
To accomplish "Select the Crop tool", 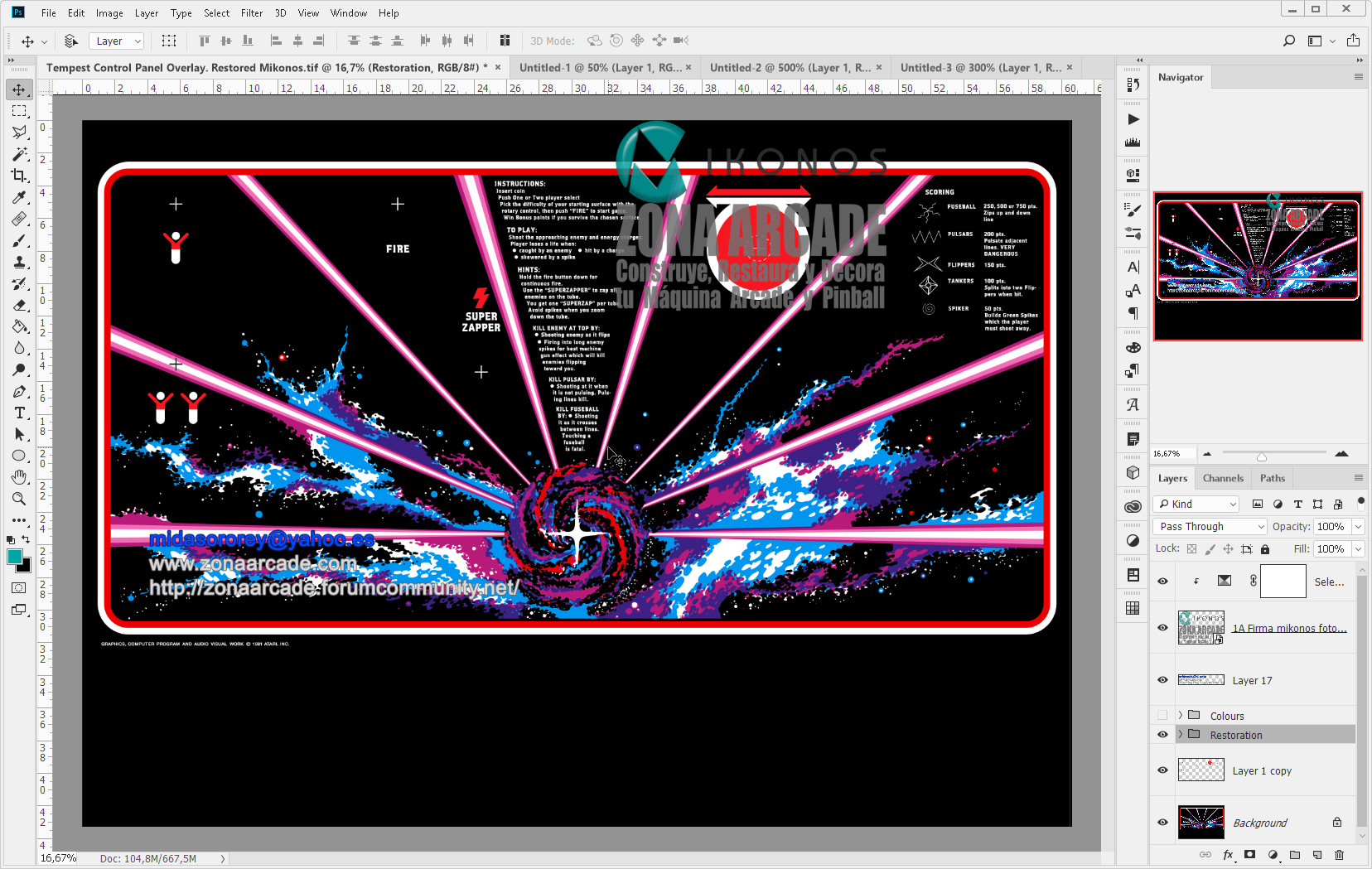I will click(19, 176).
